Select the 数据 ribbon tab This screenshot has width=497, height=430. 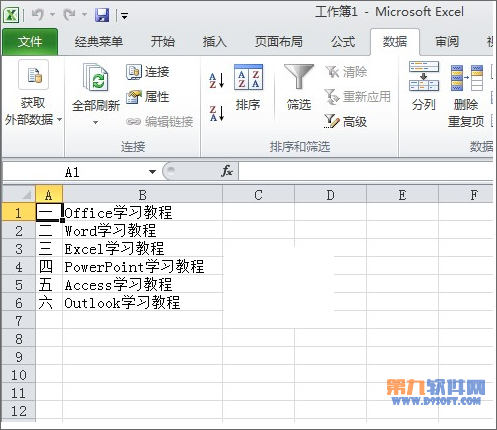(x=395, y=42)
